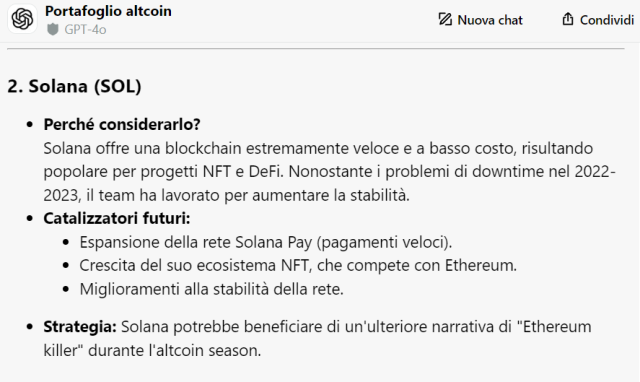This screenshot has width=640, height=382.
Task: Click the bullet point before Strategia
Action: point(29,327)
